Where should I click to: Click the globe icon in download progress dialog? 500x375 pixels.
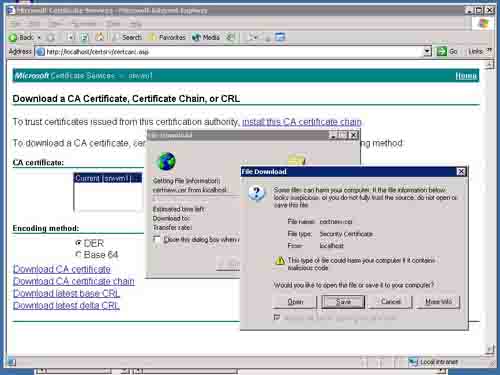pyautogui.click(x=166, y=161)
